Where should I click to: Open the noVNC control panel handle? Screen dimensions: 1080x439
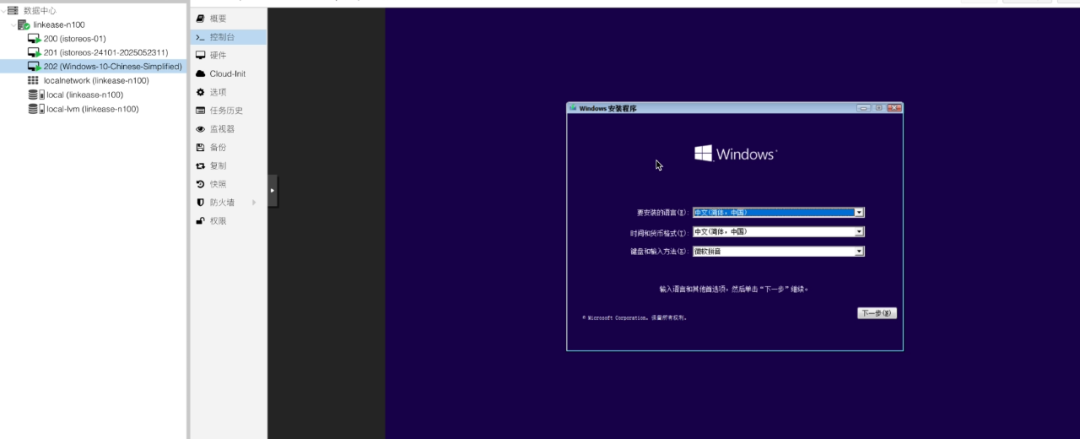tap(273, 190)
